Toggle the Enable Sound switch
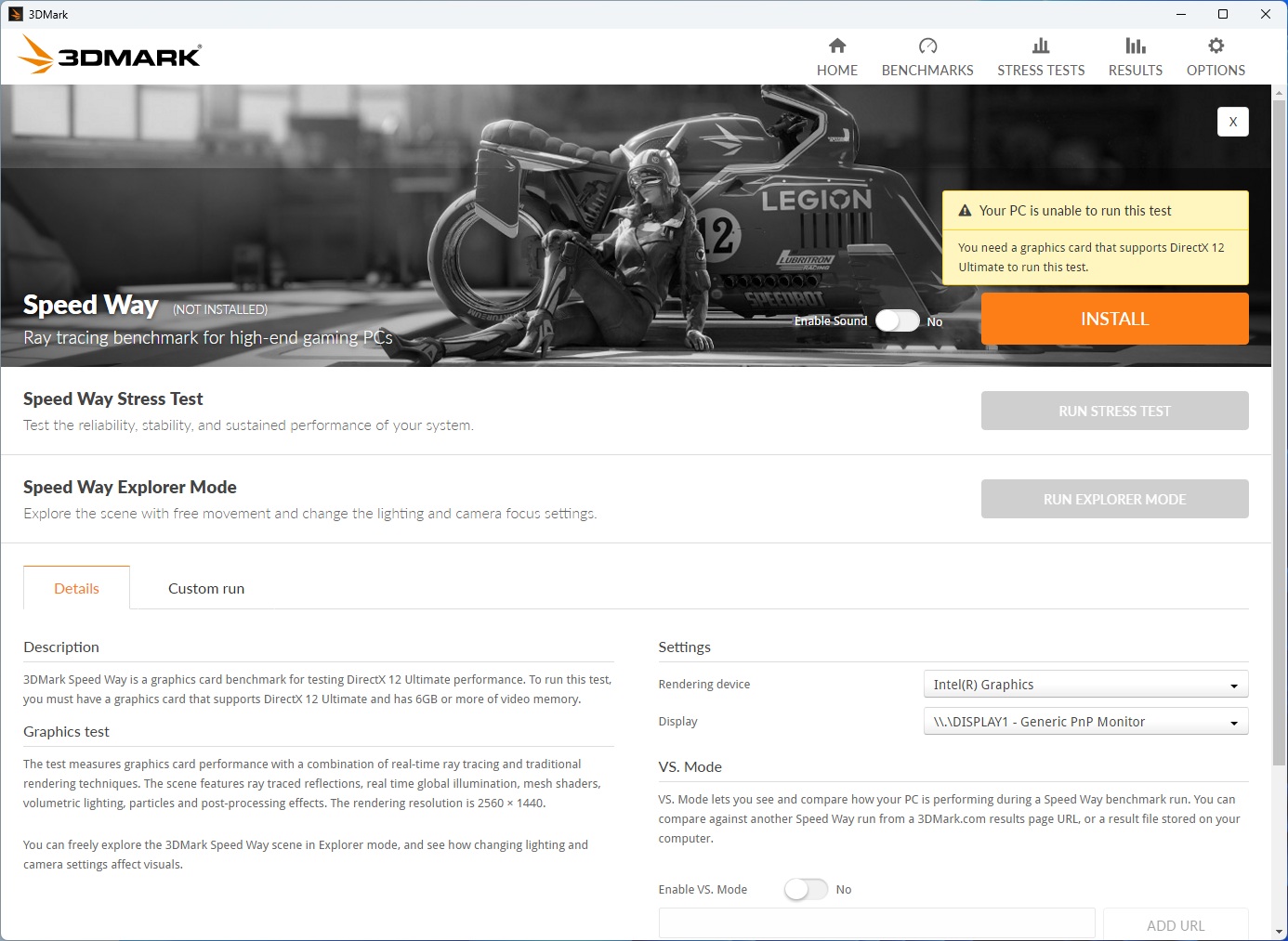Viewport: 1288px width, 941px height. click(898, 320)
